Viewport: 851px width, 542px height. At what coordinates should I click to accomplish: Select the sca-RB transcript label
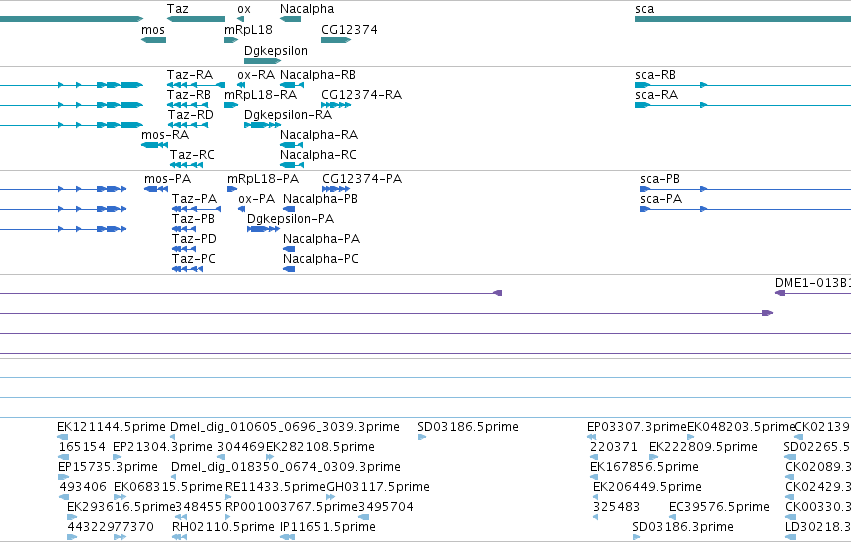pyautogui.click(x=655, y=75)
